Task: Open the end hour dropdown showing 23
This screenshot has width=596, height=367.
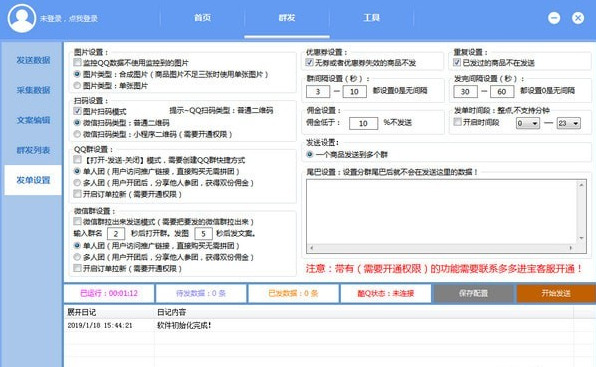Action: coord(569,123)
